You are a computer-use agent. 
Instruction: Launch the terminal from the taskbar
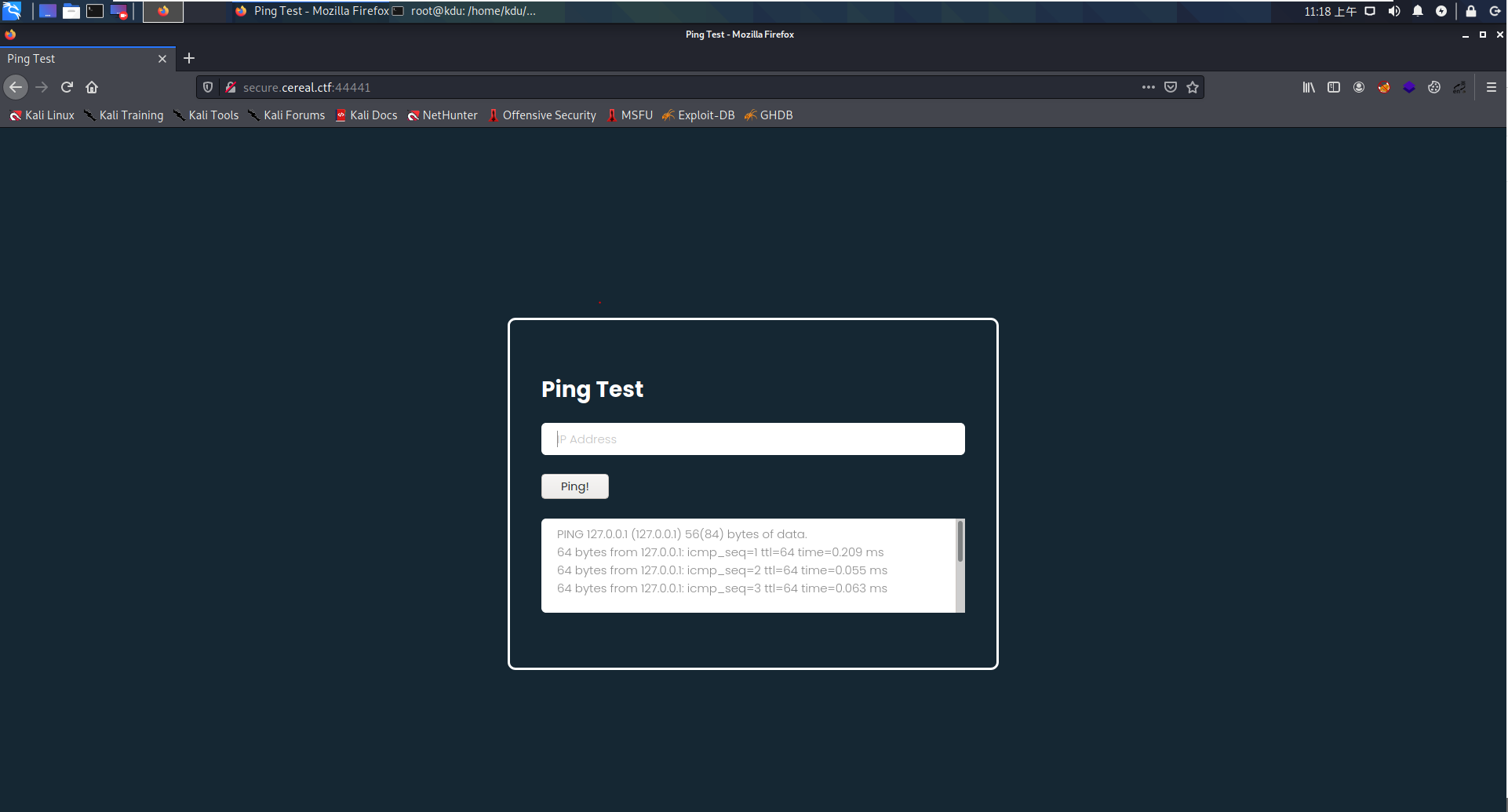(x=94, y=11)
